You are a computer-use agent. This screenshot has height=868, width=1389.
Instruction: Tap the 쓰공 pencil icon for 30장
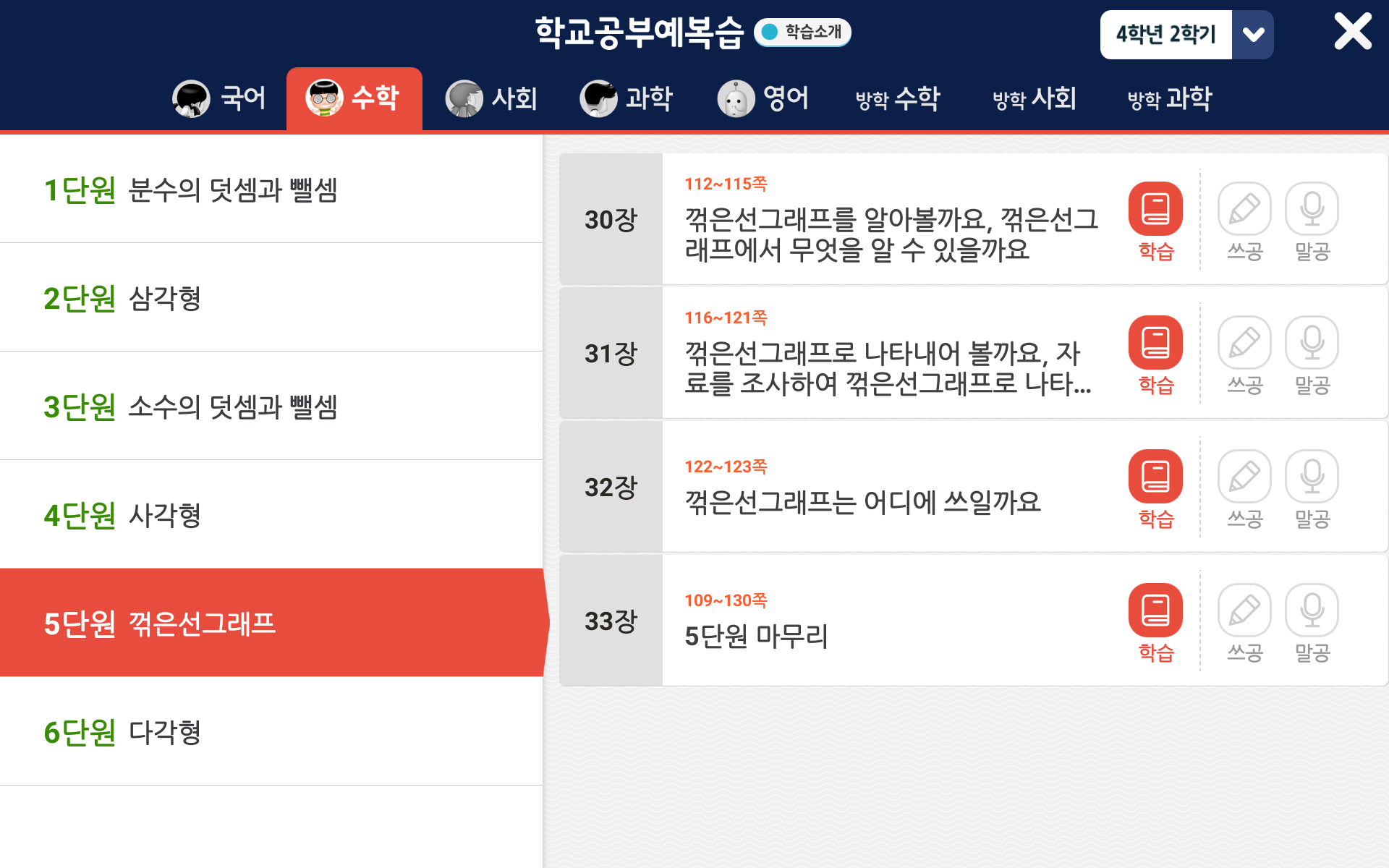tap(1244, 210)
